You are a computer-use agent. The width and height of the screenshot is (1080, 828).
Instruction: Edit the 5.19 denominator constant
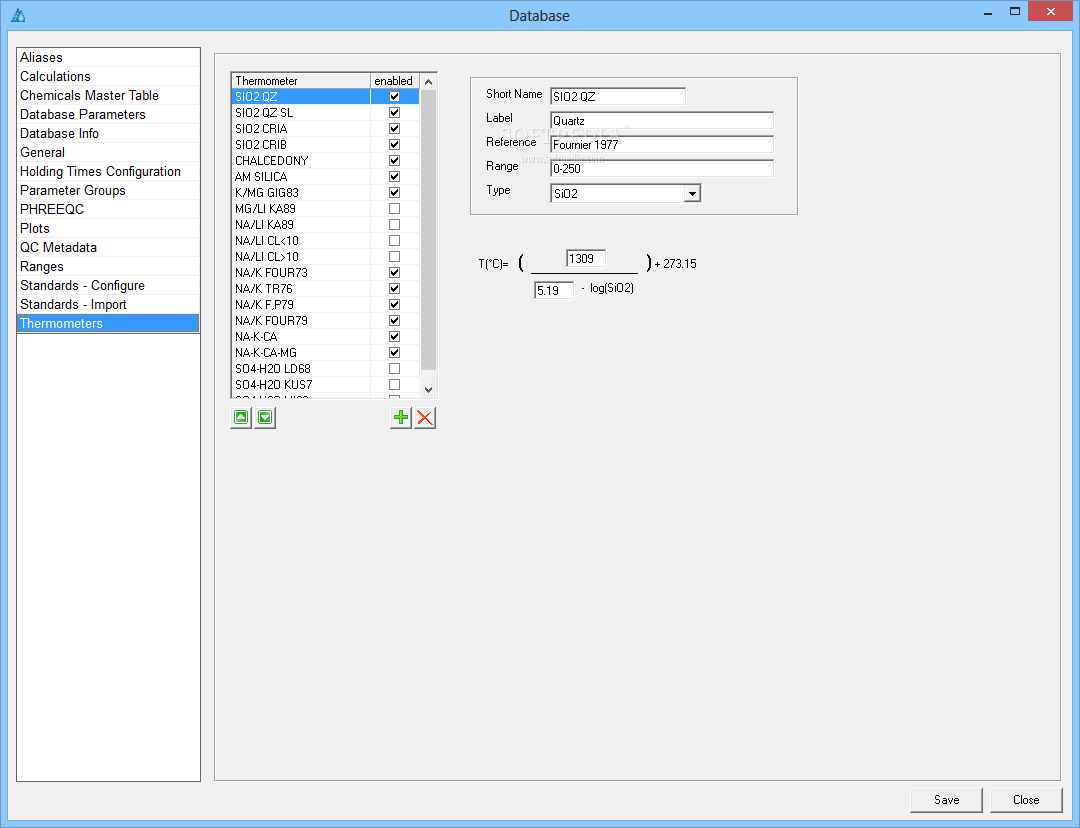(x=554, y=291)
